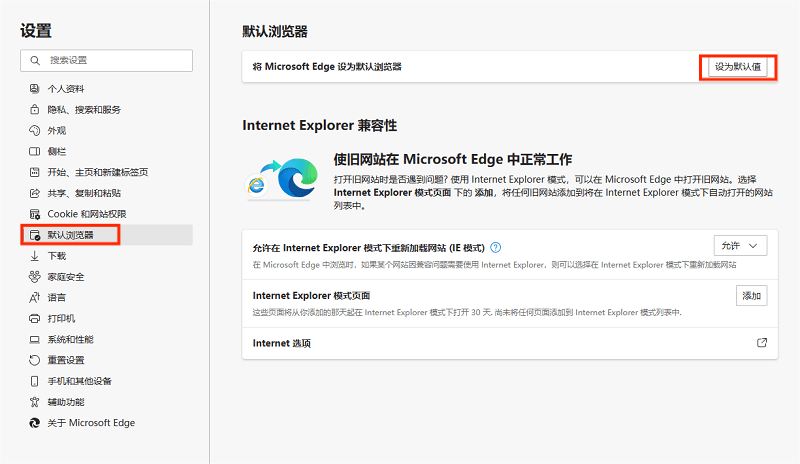The height and width of the screenshot is (464, 800).
Task: Click text 将 Microsoft Edge 设为默认浏览器
Action: tap(327, 67)
